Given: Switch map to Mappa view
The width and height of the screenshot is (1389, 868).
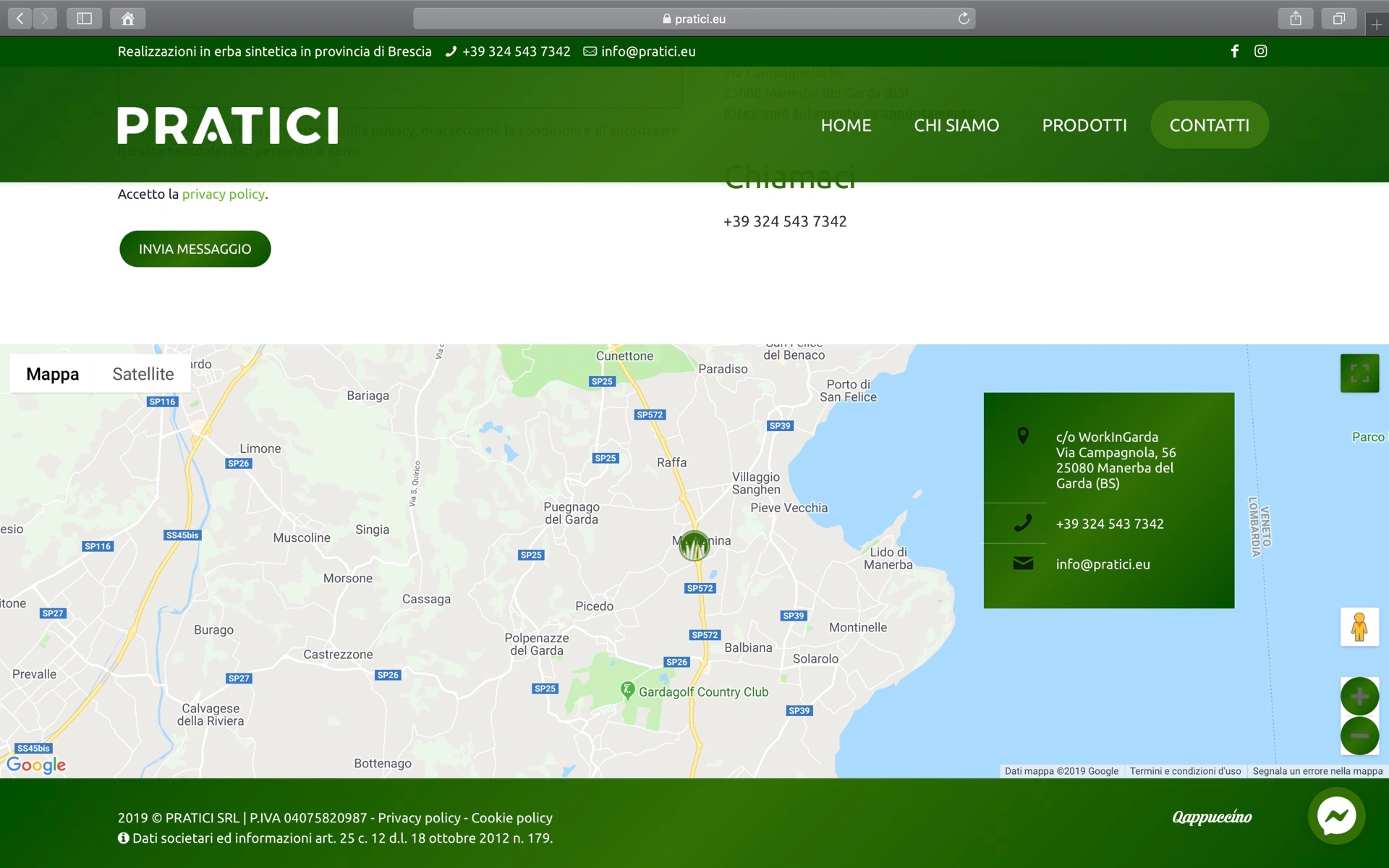Looking at the screenshot, I should click(53, 373).
